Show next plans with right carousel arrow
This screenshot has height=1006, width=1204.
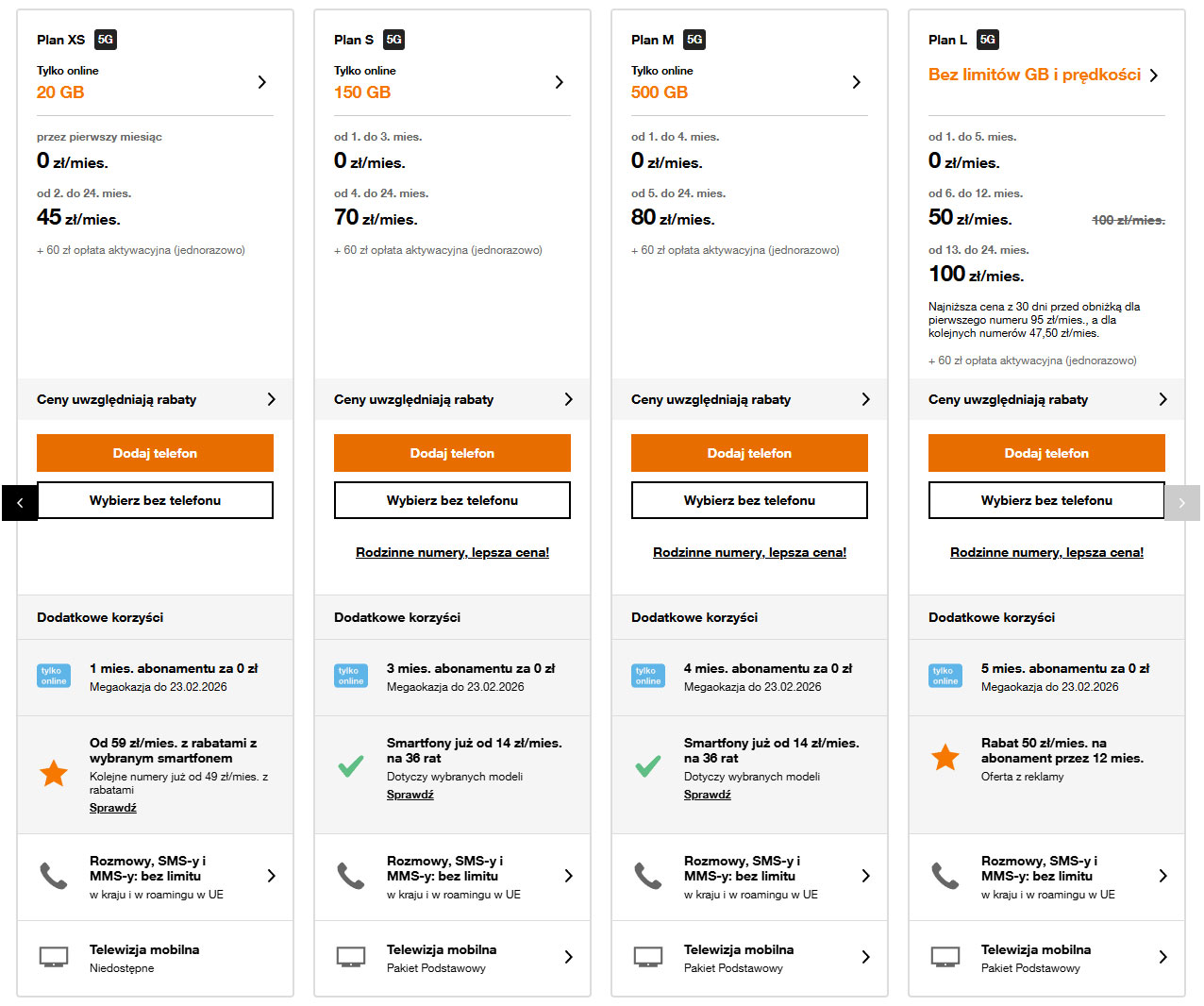pyautogui.click(x=1182, y=503)
